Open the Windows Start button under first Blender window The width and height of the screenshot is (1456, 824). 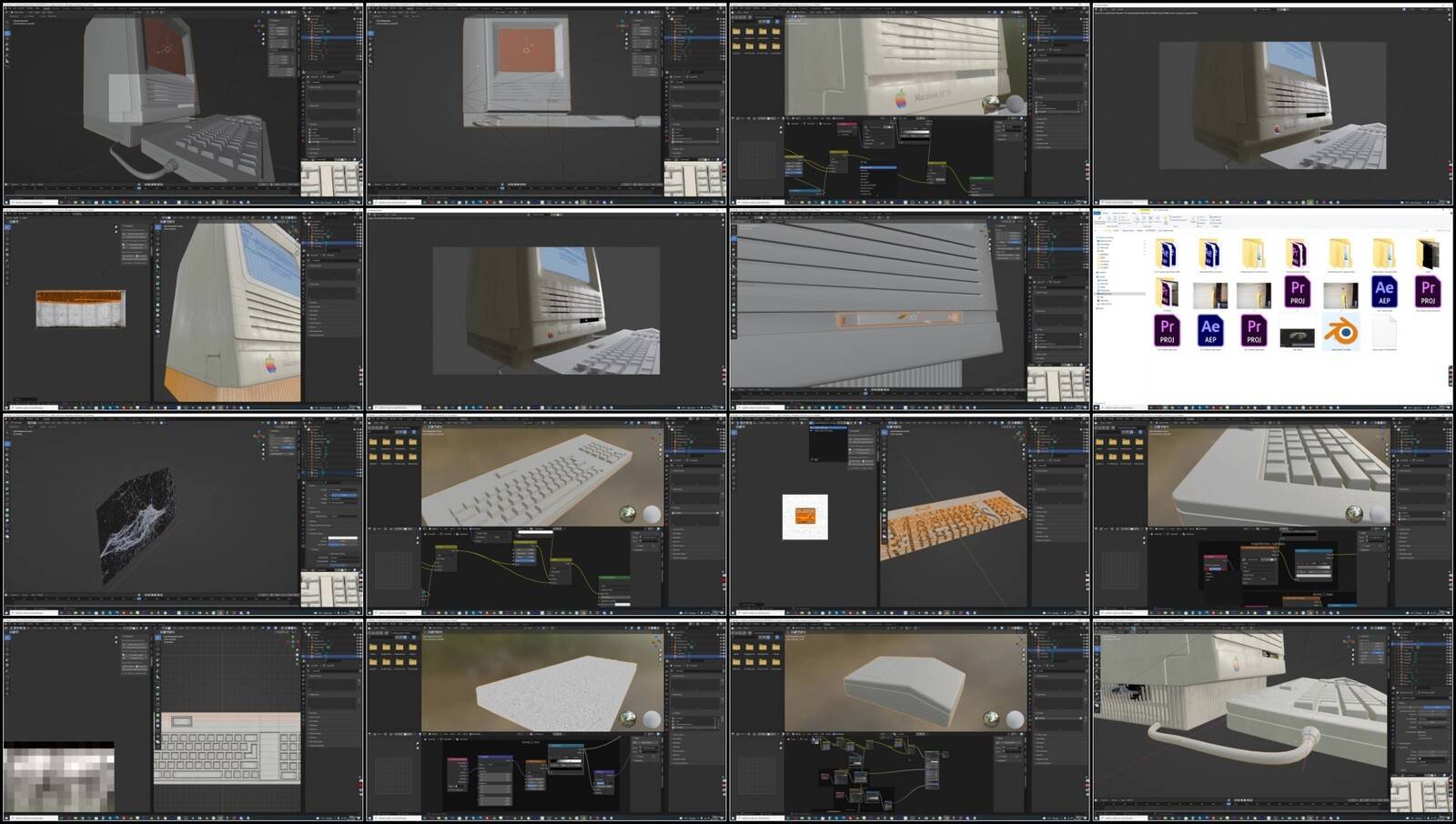coord(7,202)
